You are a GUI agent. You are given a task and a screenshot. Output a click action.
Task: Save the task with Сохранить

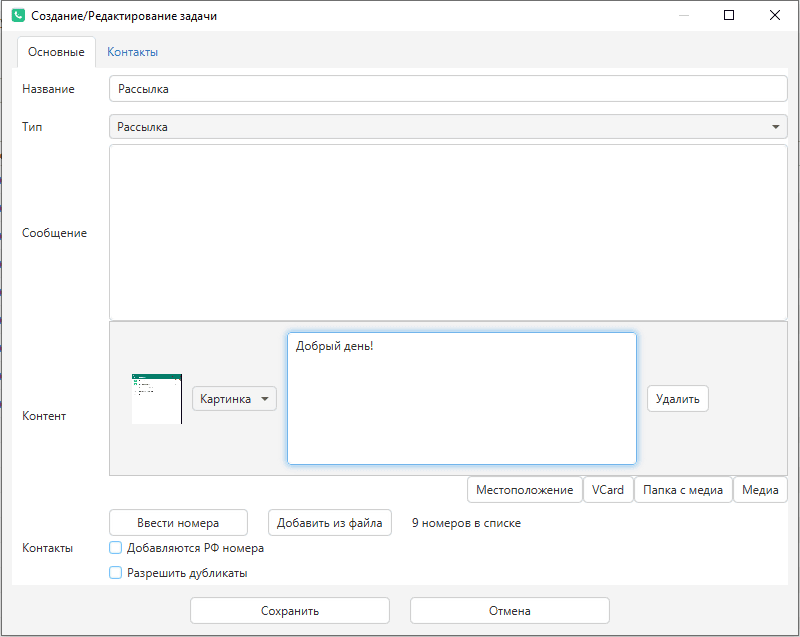pyautogui.click(x=290, y=610)
